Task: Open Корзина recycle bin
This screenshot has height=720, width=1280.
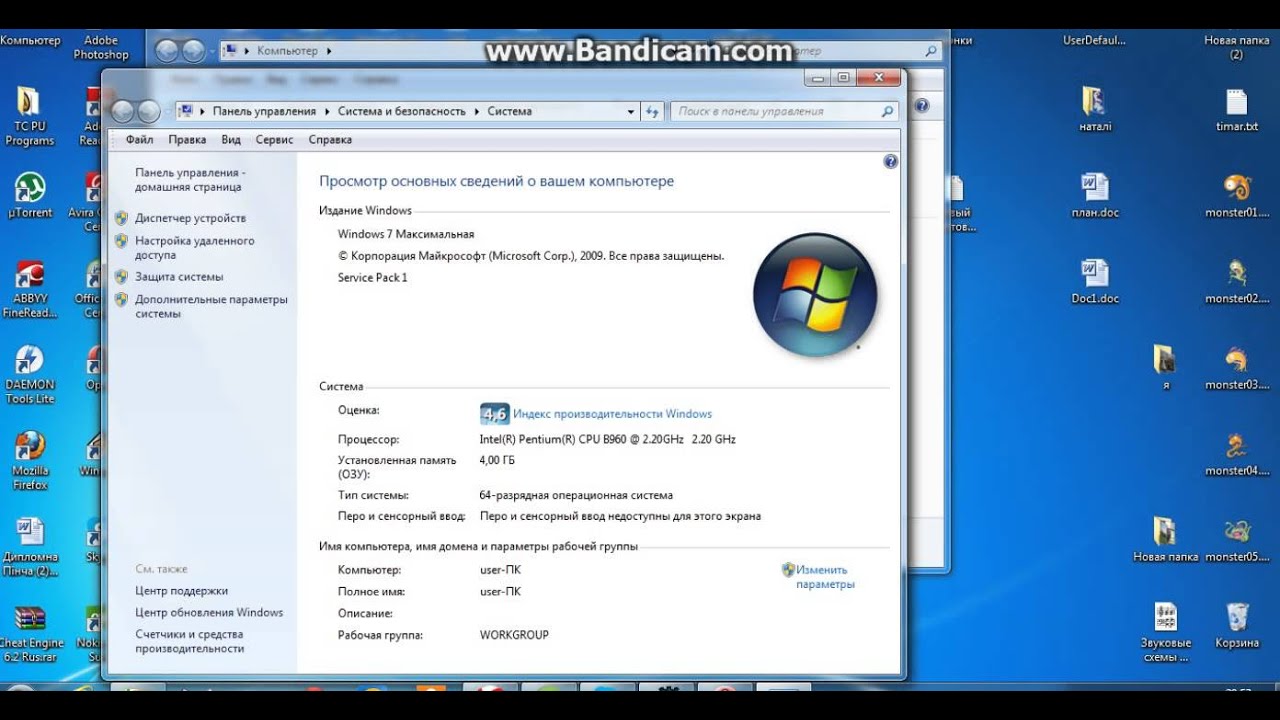Action: pos(1237,625)
